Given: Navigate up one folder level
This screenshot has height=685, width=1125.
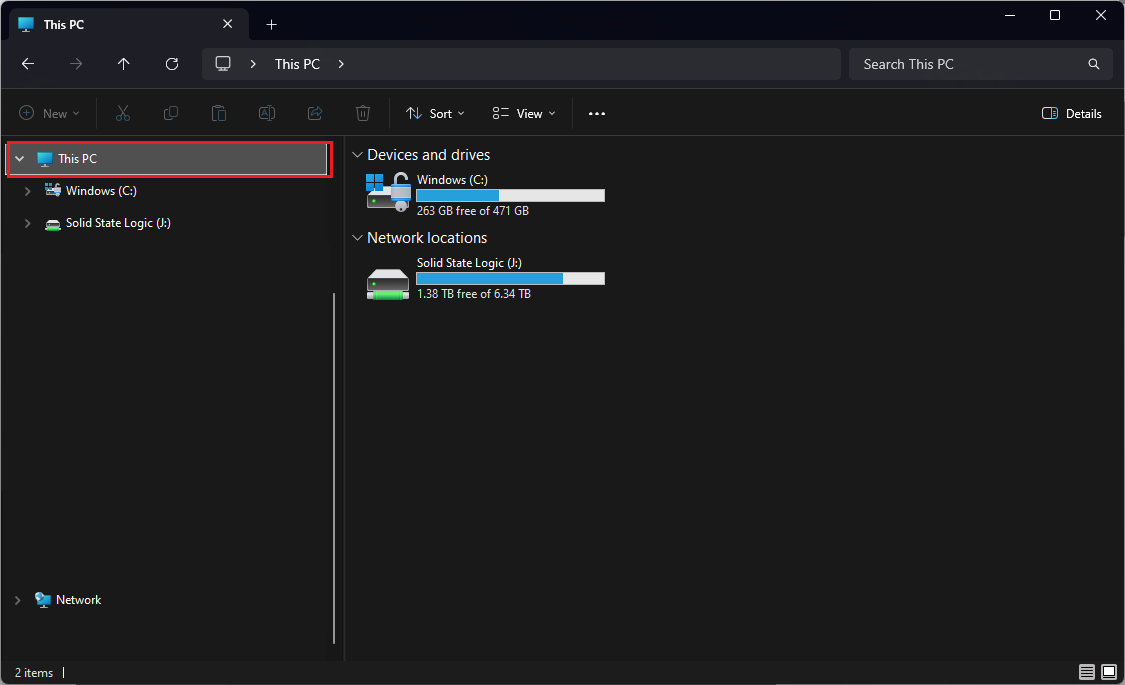Looking at the screenshot, I should (x=123, y=64).
